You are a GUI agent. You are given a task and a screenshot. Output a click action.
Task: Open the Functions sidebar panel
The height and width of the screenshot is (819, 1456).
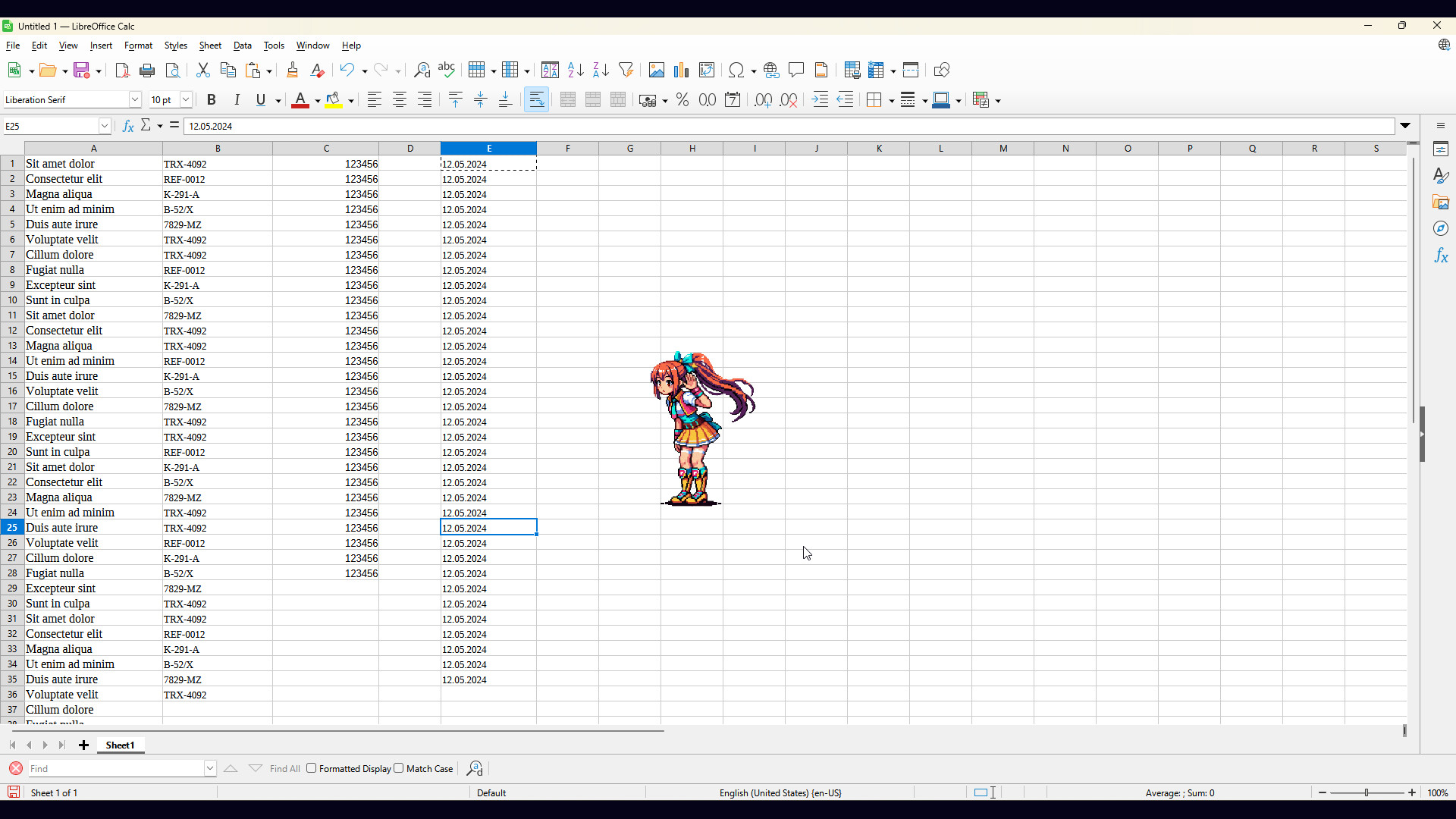[x=1442, y=256]
